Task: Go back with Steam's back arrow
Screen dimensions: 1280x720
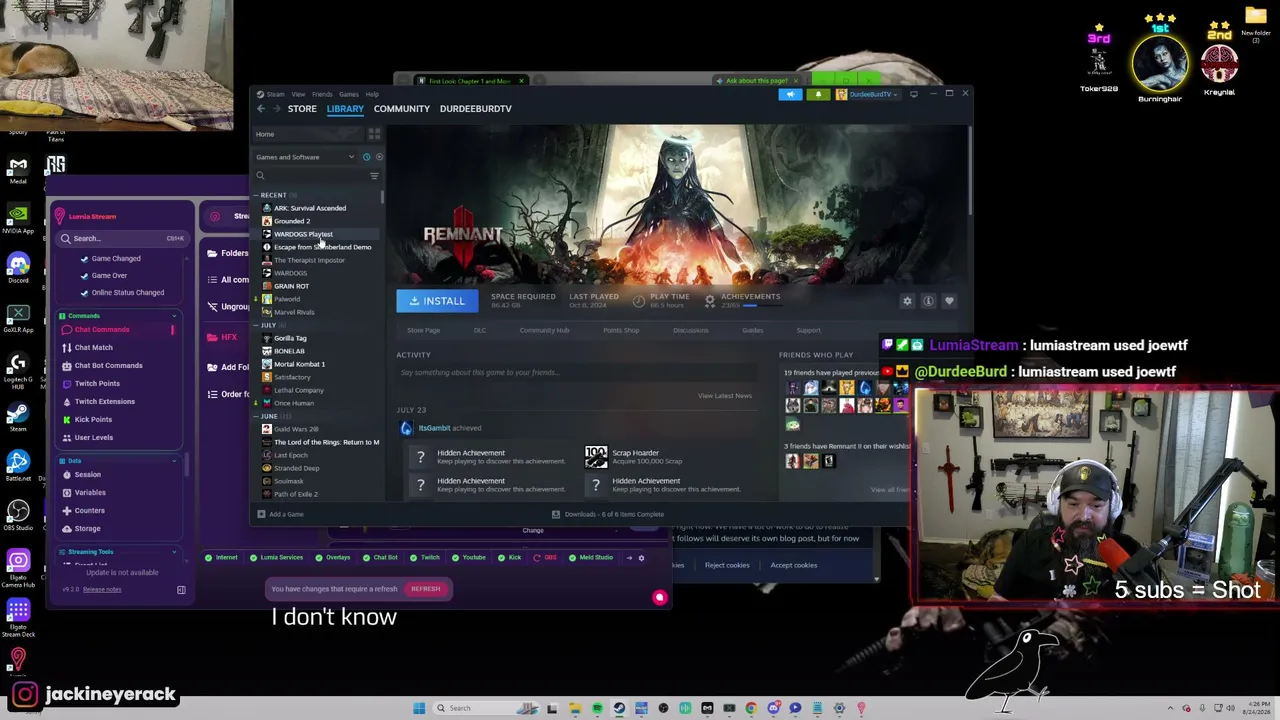Action: [x=261, y=109]
